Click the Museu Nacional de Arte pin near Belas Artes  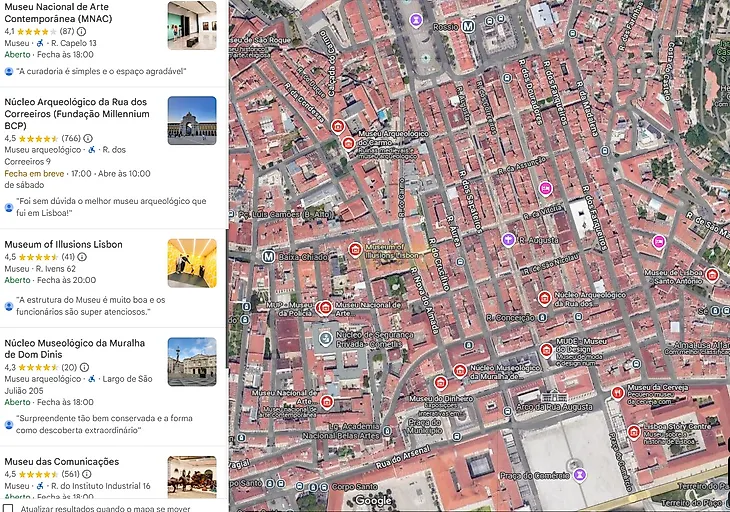coord(327,402)
